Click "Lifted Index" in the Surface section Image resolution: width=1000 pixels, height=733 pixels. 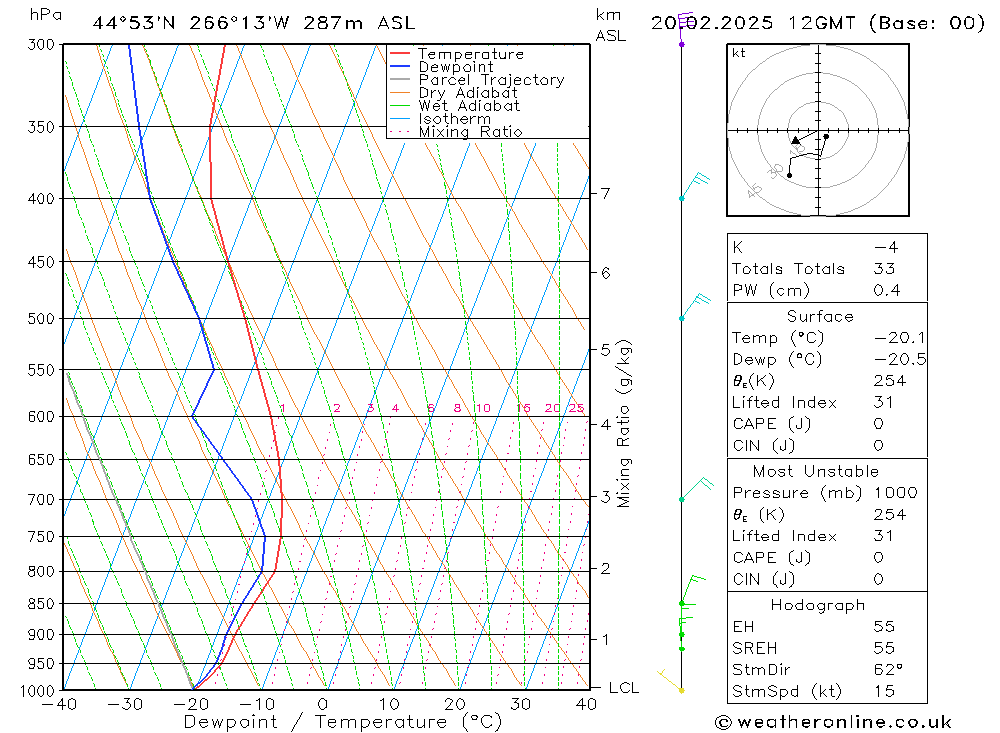click(784, 403)
